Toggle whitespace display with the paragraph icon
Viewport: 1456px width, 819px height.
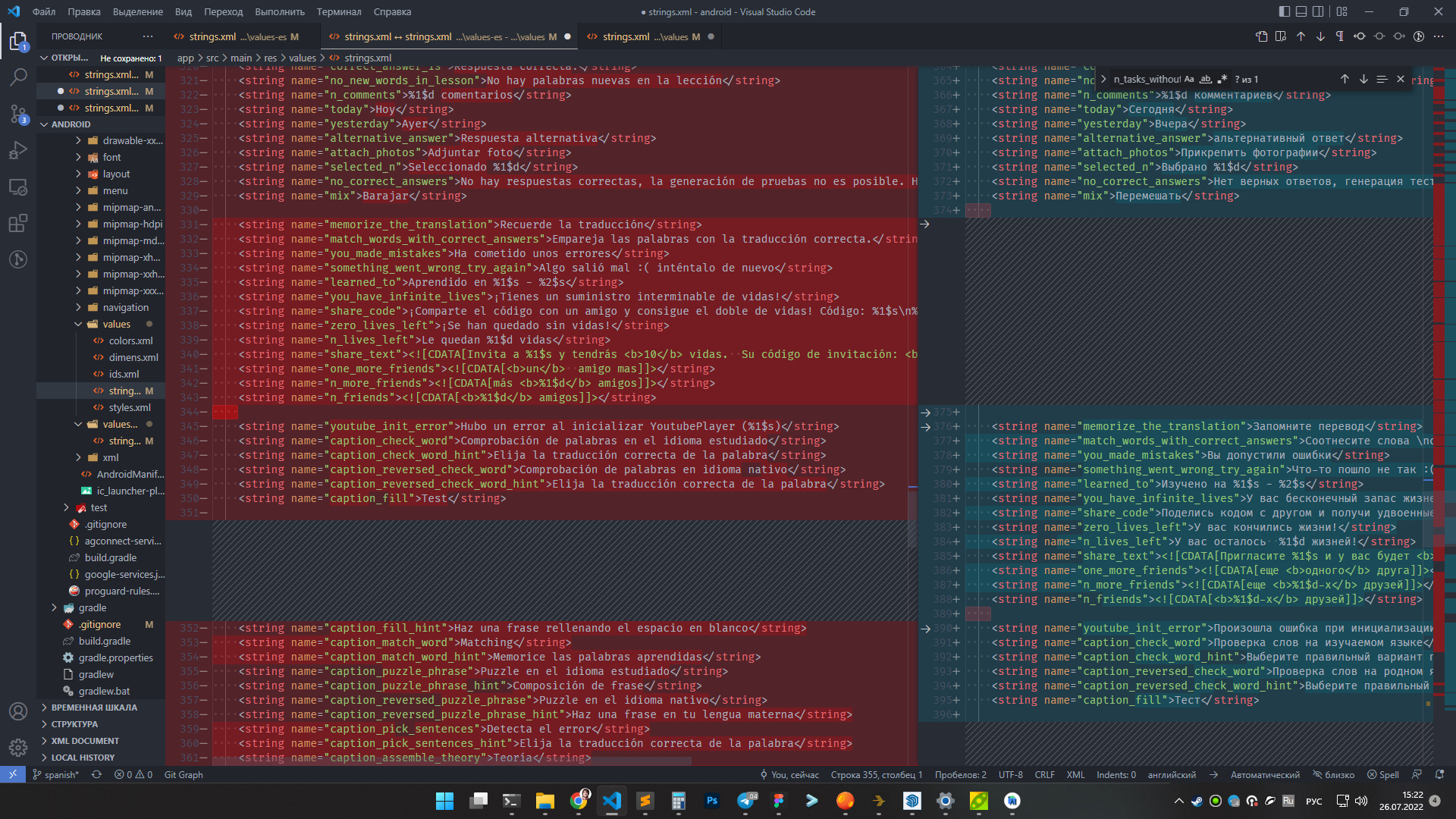1340,36
